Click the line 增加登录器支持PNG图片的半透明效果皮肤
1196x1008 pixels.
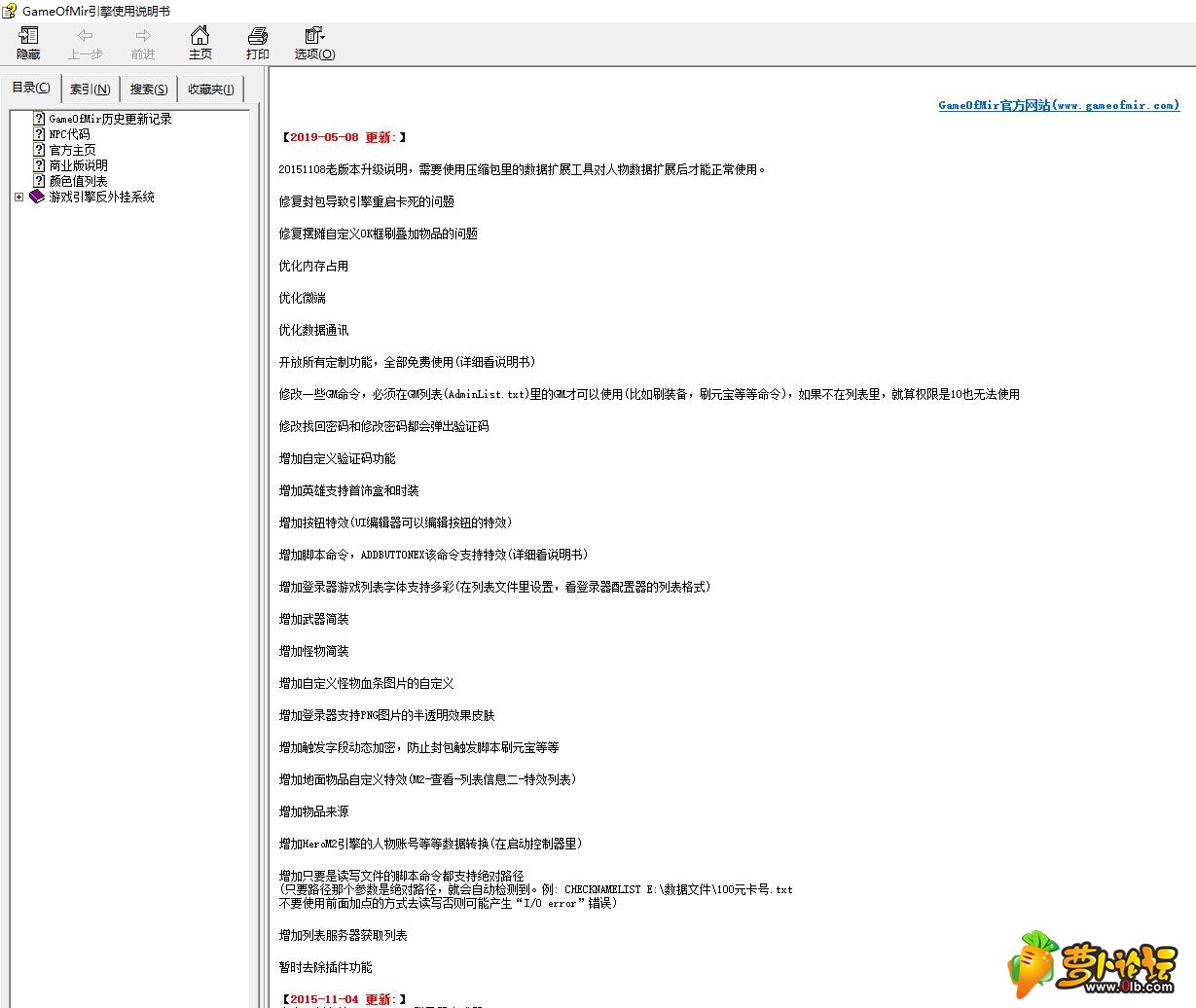coord(387,715)
